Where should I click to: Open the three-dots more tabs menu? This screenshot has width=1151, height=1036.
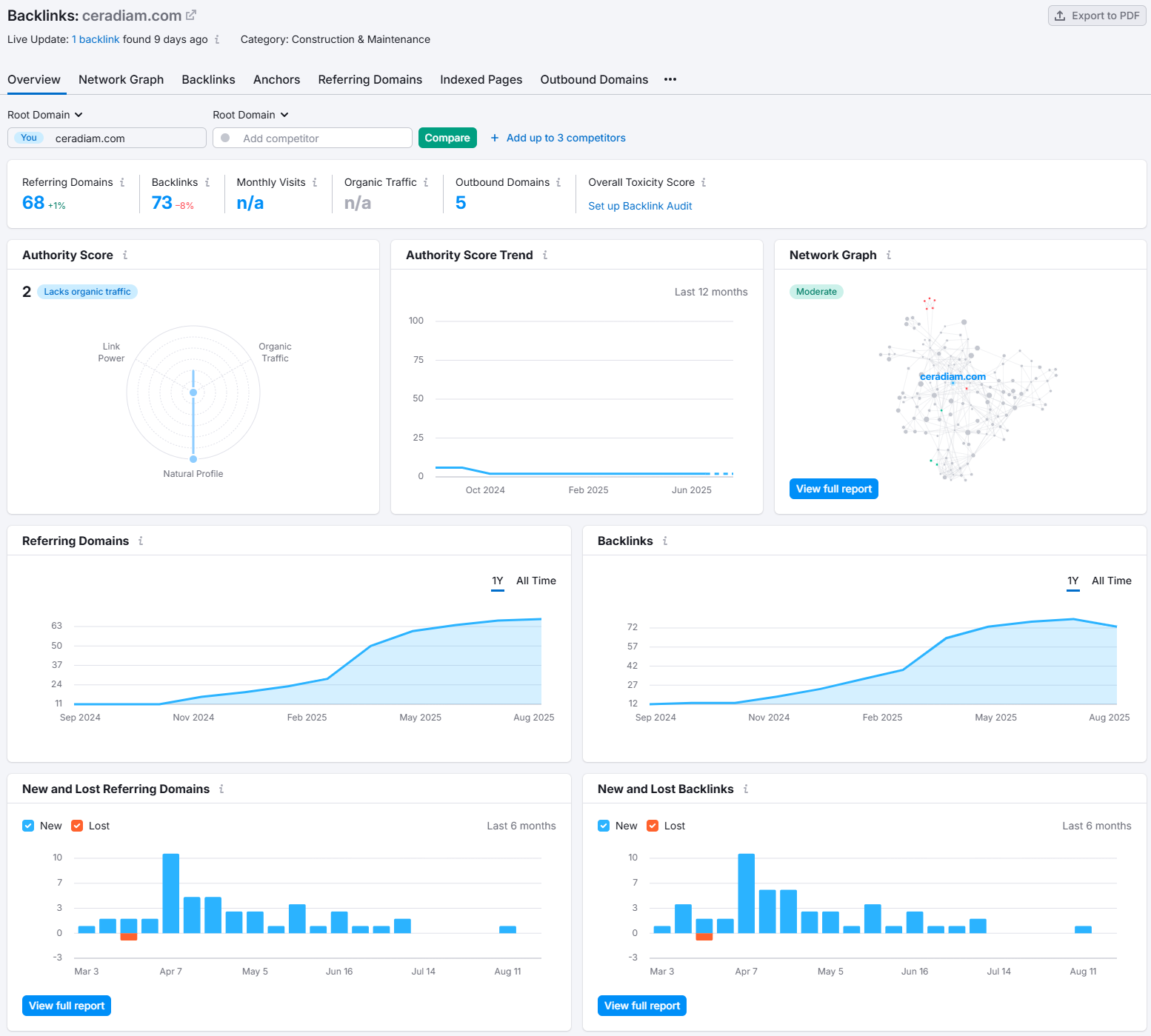pyautogui.click(x=670, y=79)
